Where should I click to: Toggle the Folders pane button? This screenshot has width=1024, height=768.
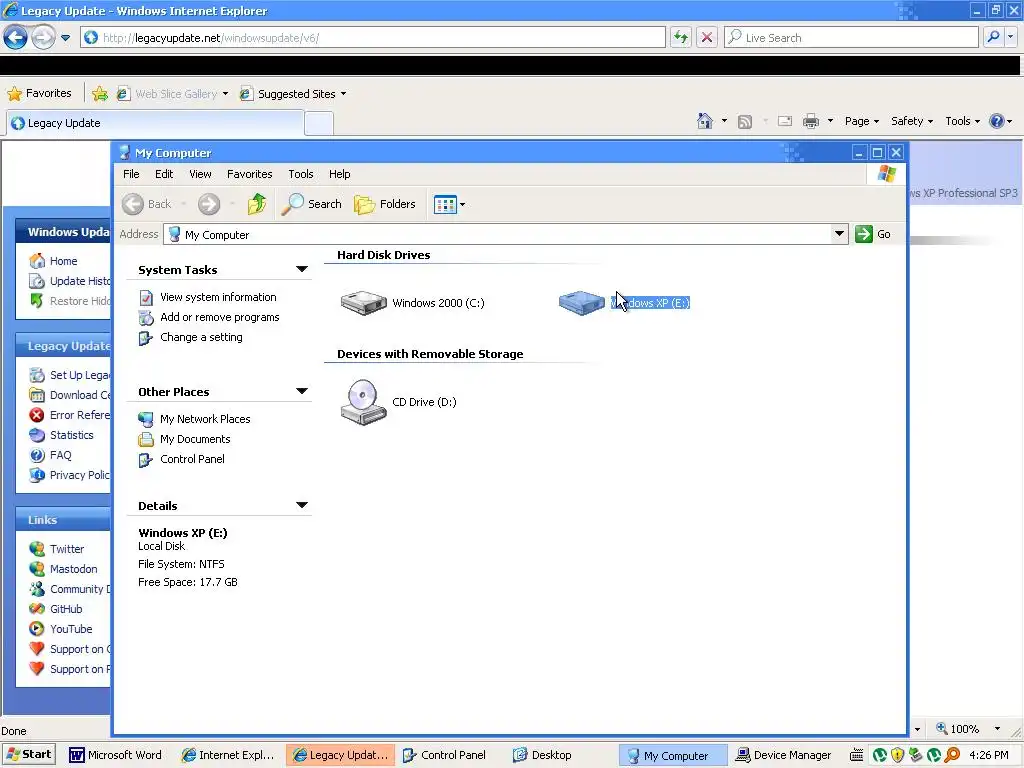coord(385,204)
